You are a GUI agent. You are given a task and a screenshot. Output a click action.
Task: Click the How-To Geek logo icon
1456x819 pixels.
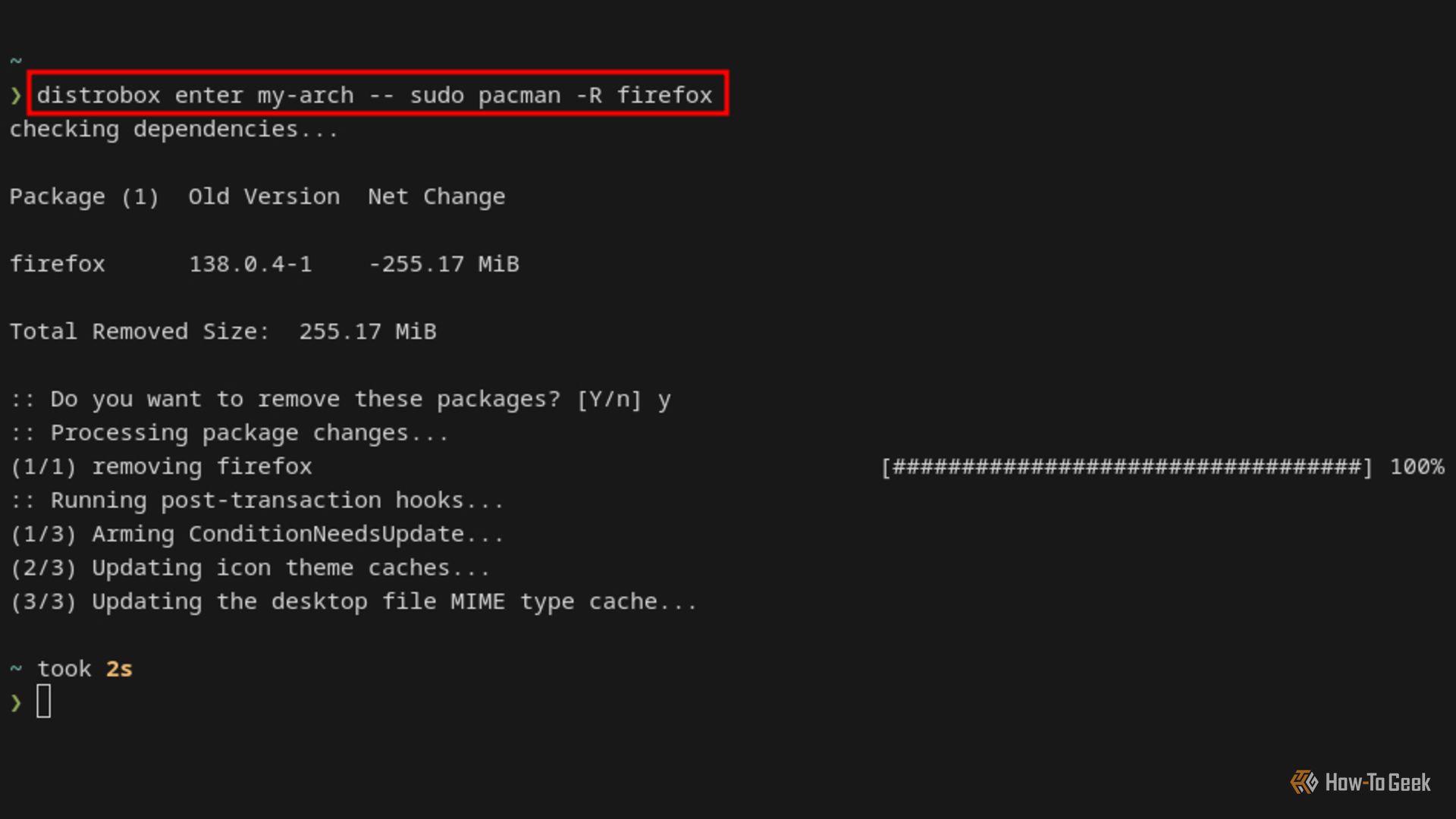[x=1304, y=782]
